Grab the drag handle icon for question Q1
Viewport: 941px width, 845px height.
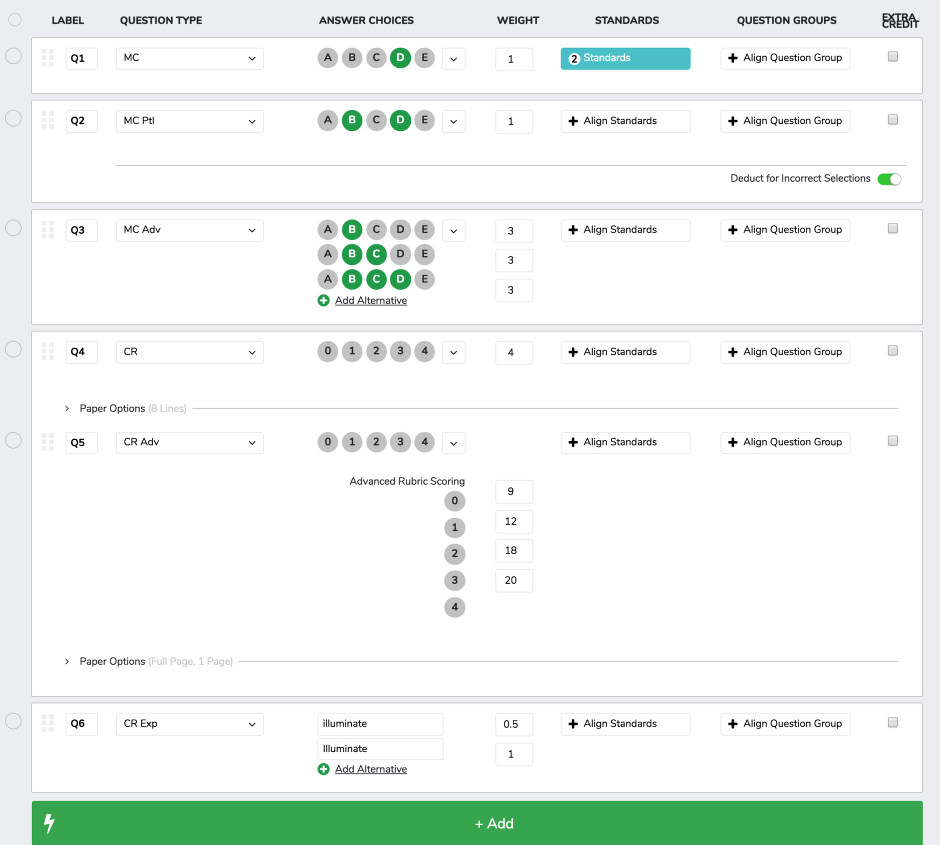click(47, 58)
